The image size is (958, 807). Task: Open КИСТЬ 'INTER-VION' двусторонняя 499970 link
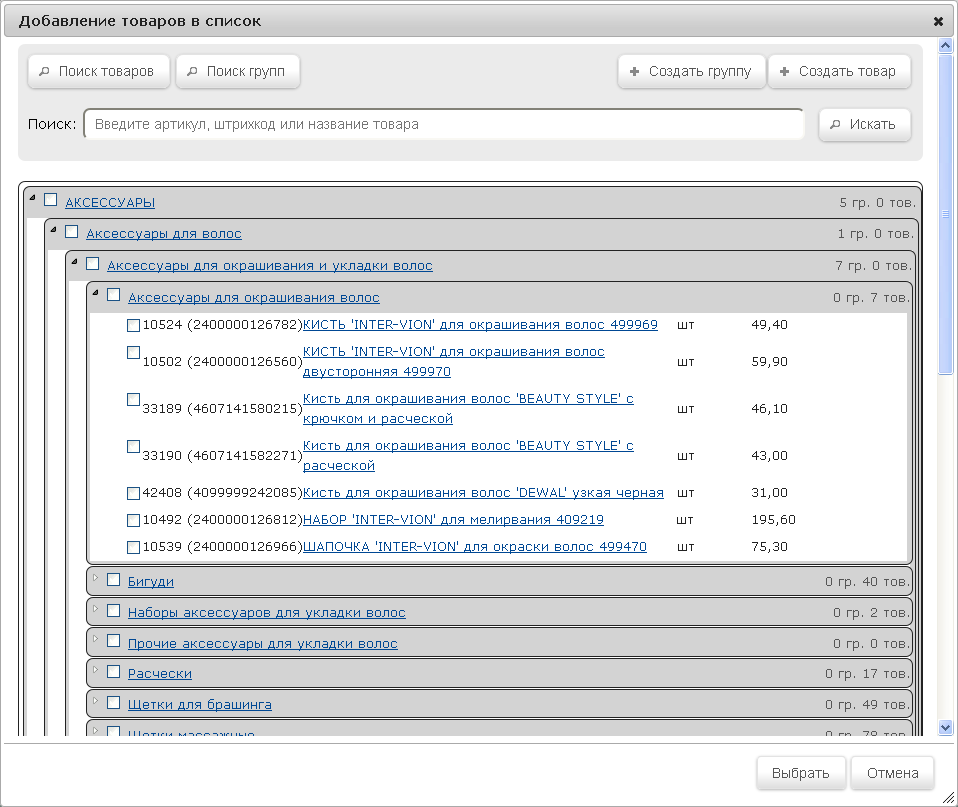[x=453, y=362]
